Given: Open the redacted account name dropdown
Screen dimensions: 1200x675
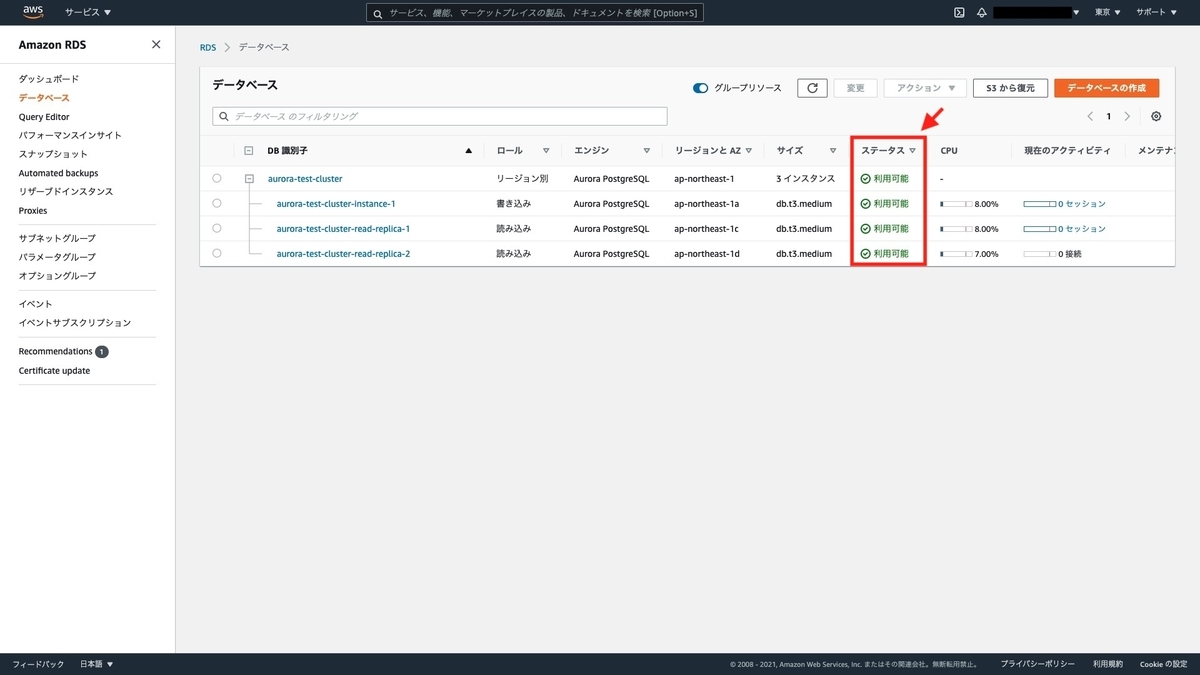Looking at the screenshot, I should coord(1038,12).
